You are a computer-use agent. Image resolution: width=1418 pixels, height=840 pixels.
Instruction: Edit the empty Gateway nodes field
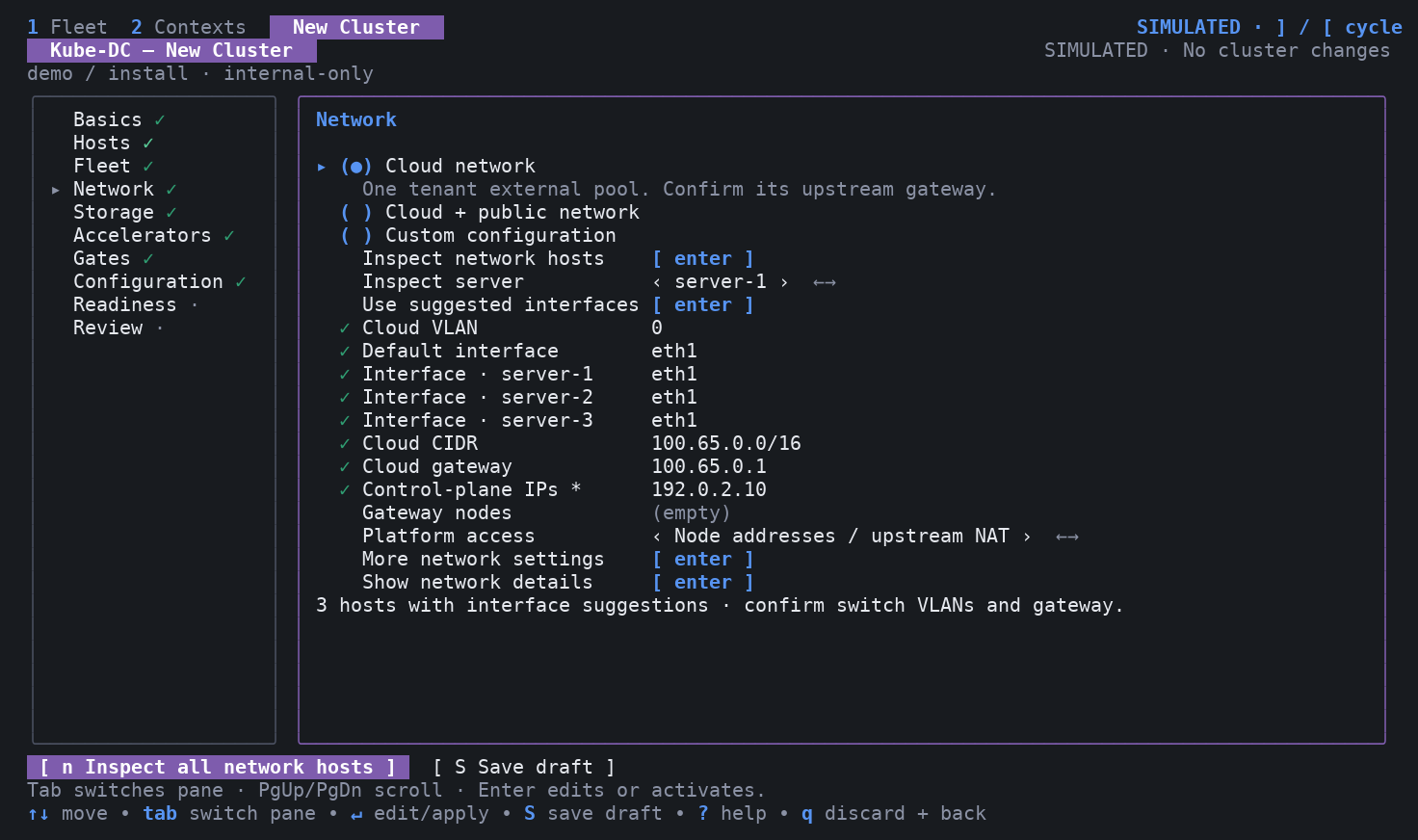[x=692, y=512]
